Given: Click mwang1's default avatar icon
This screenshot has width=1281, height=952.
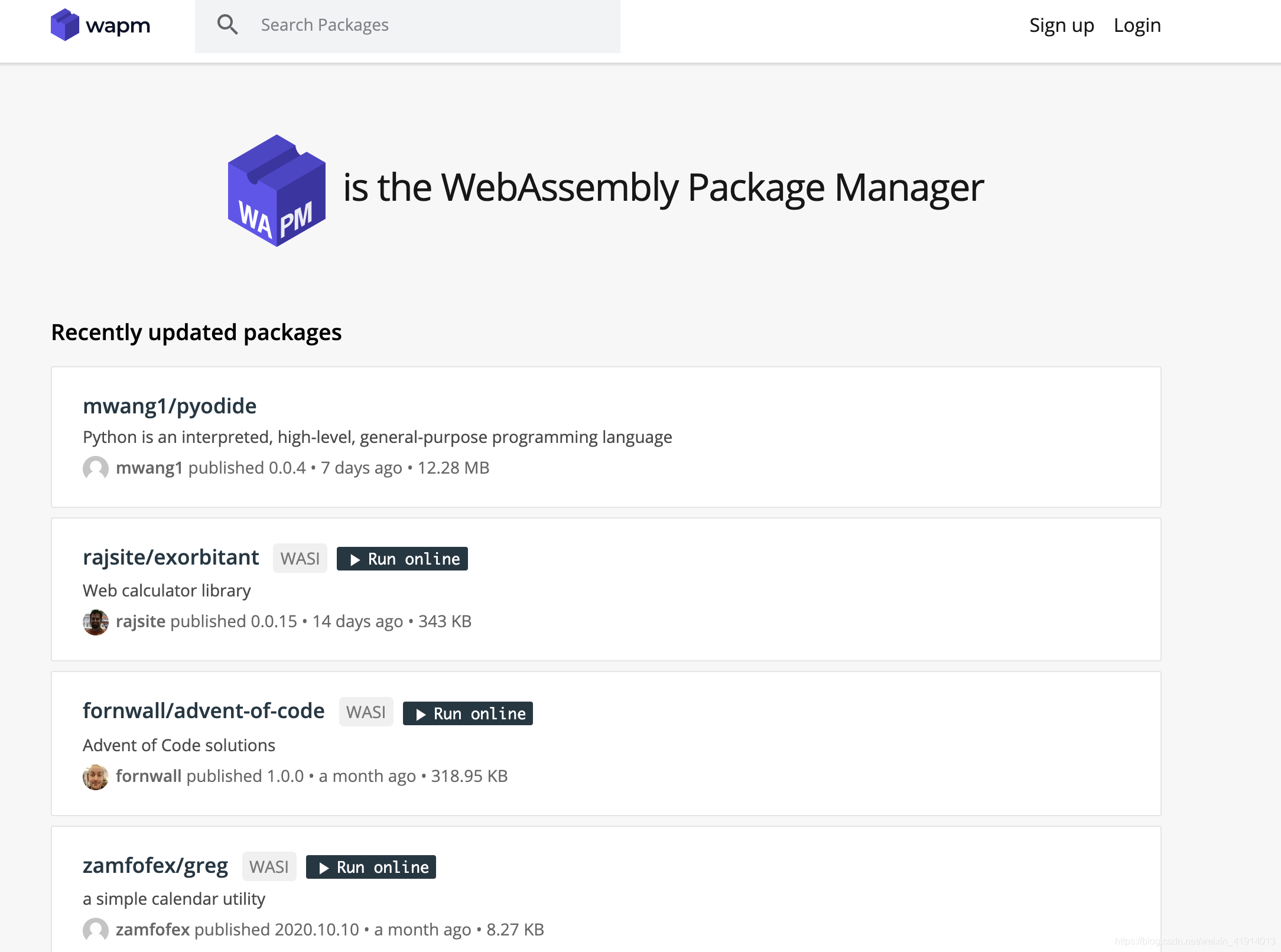Looking at the screenshot, I should (x=96, y=468).
